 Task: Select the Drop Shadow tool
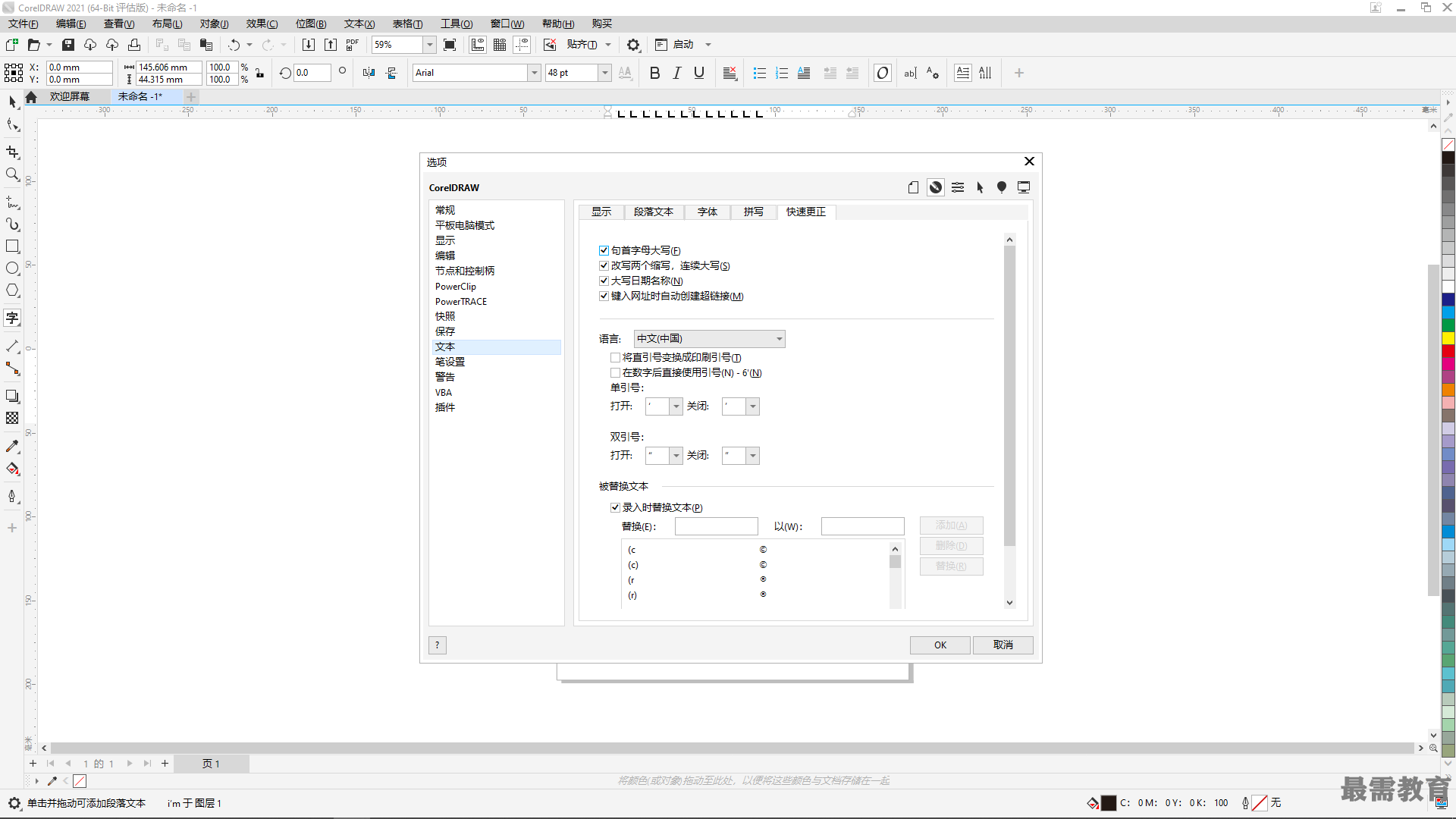click(x=12, y=396)
